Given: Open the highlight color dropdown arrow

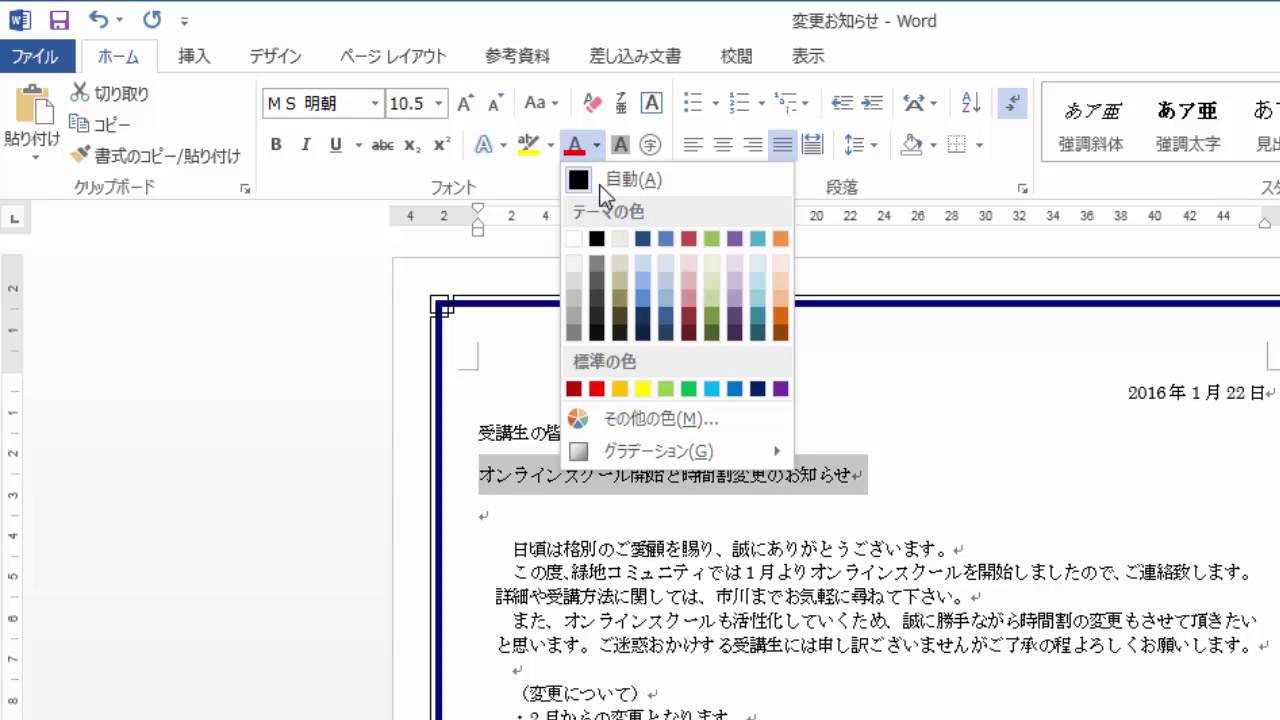Looking at the screenshot, I should [x=551, y=146].
